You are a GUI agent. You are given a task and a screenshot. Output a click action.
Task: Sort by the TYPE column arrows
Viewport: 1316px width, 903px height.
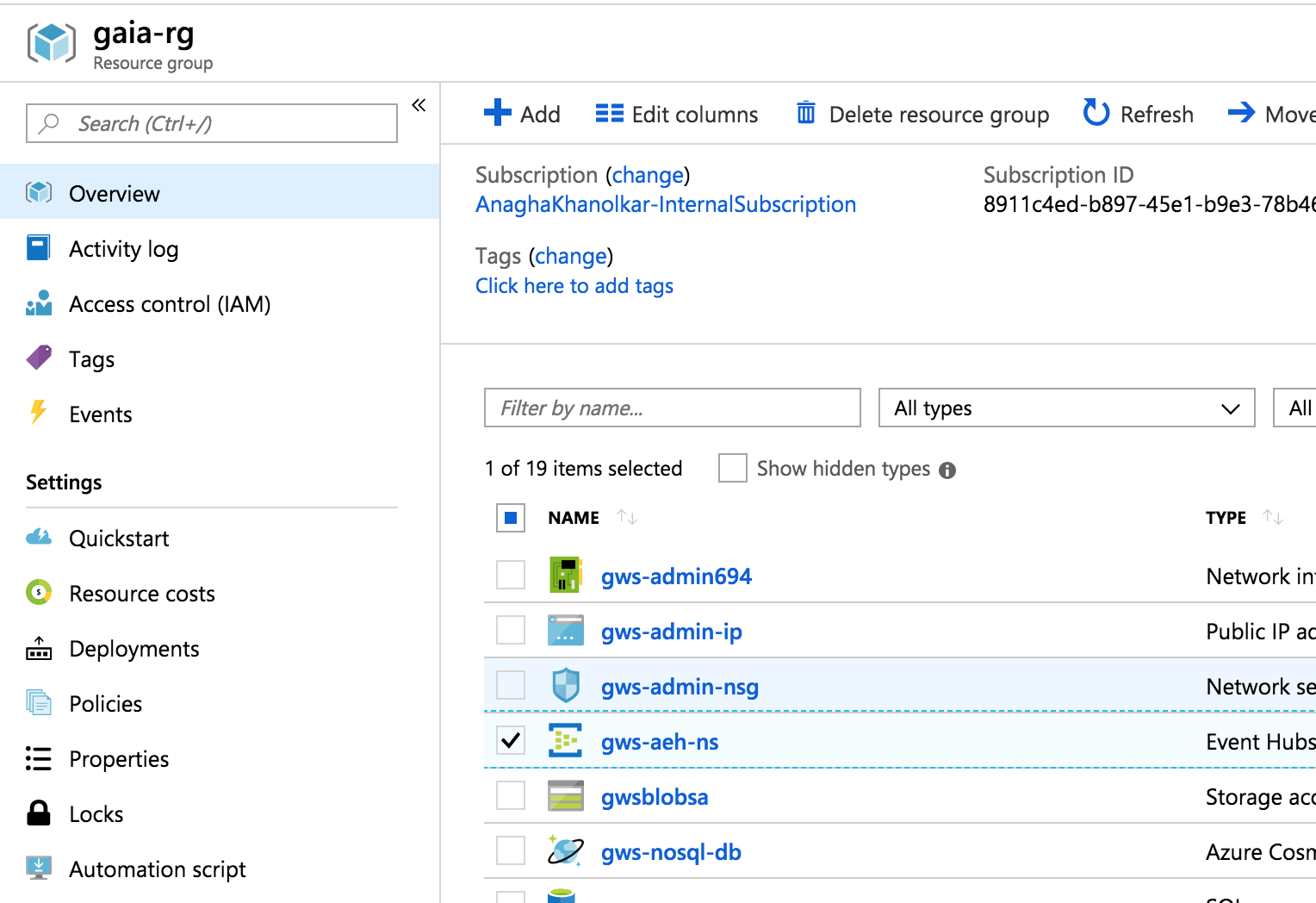pos(1273,517)
